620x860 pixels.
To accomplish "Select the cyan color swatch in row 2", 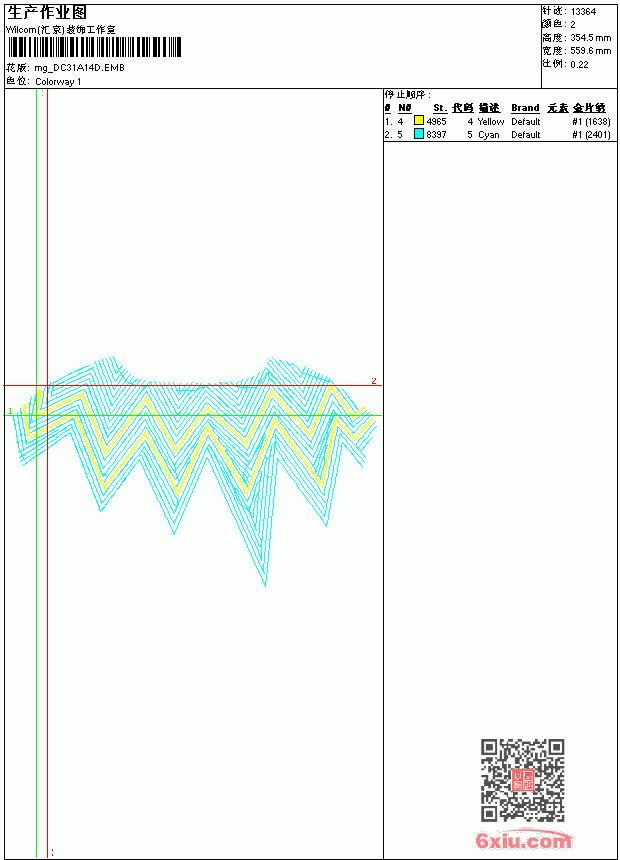I will tap(419, 134).
